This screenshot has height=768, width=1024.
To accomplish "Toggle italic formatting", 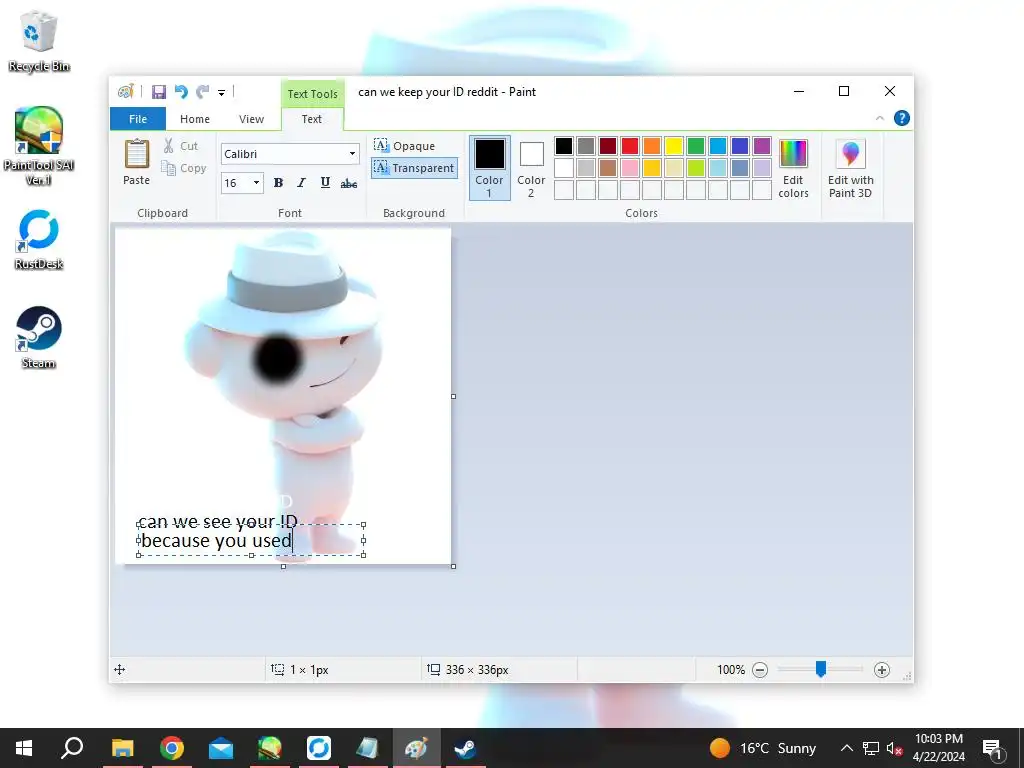I will tap(301, 183).
